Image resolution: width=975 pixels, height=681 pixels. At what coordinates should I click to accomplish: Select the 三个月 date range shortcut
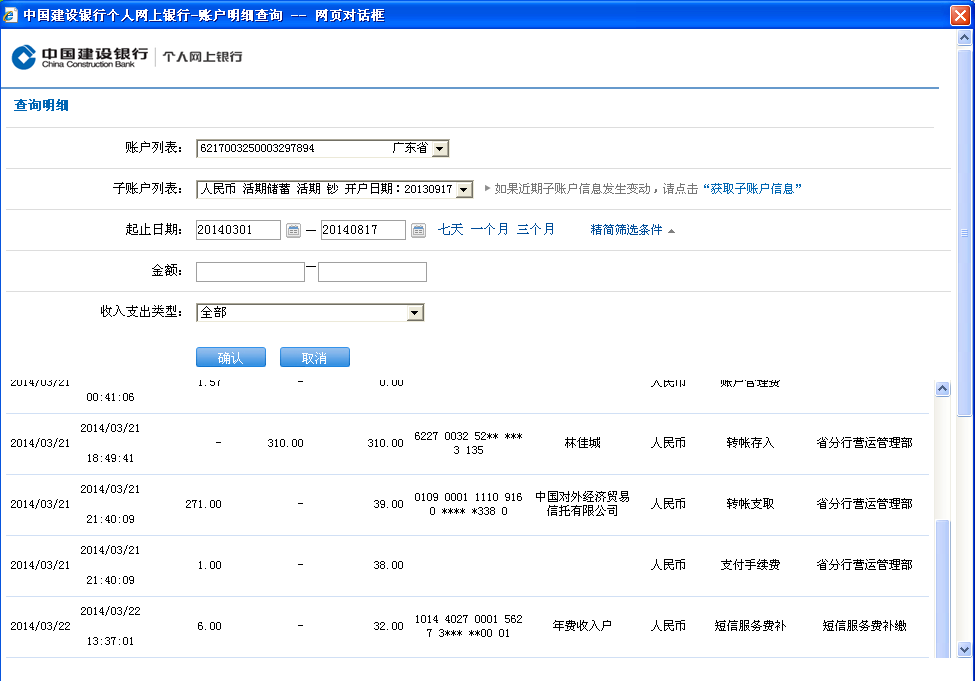click(535, 229)
